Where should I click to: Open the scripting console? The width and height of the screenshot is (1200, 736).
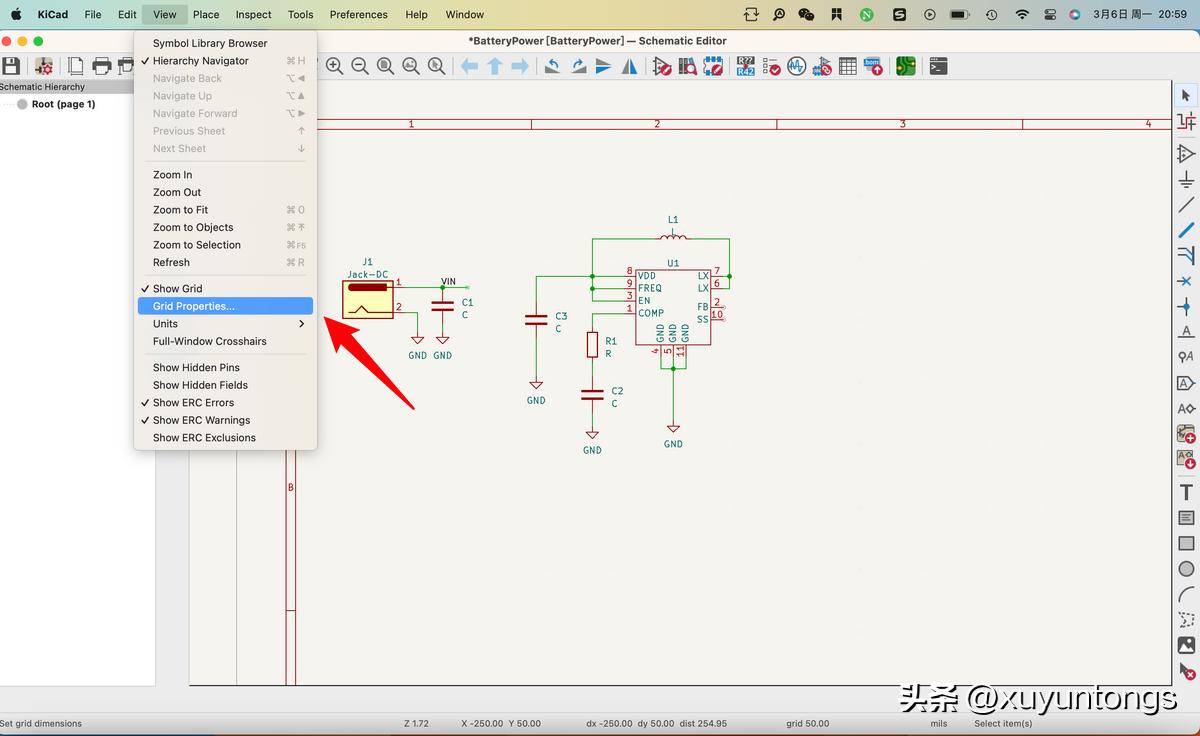pyautogui.click(x=938, y=65)
